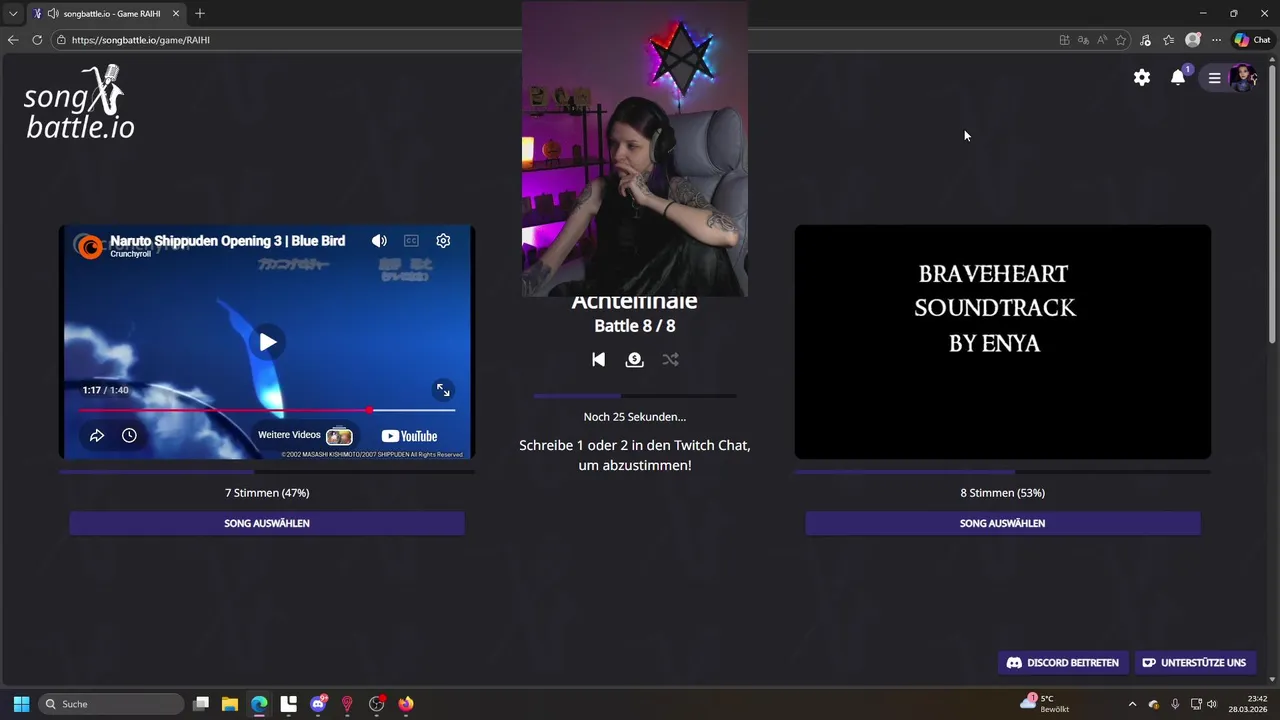Go to previous battle
The height and width of the screenshot is (720, 1280).
pos(598,359)
